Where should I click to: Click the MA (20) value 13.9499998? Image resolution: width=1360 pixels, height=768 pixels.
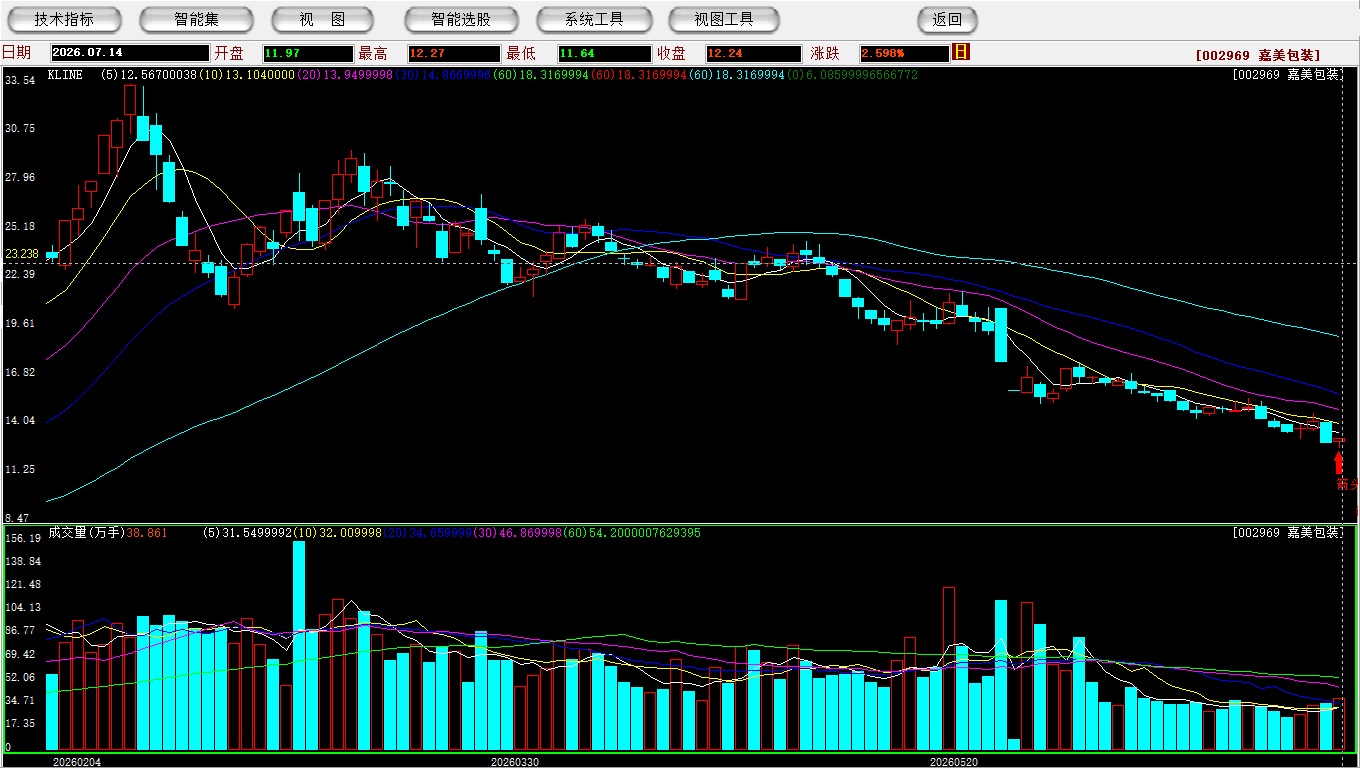pyautogui.click(x=358, y=75)
